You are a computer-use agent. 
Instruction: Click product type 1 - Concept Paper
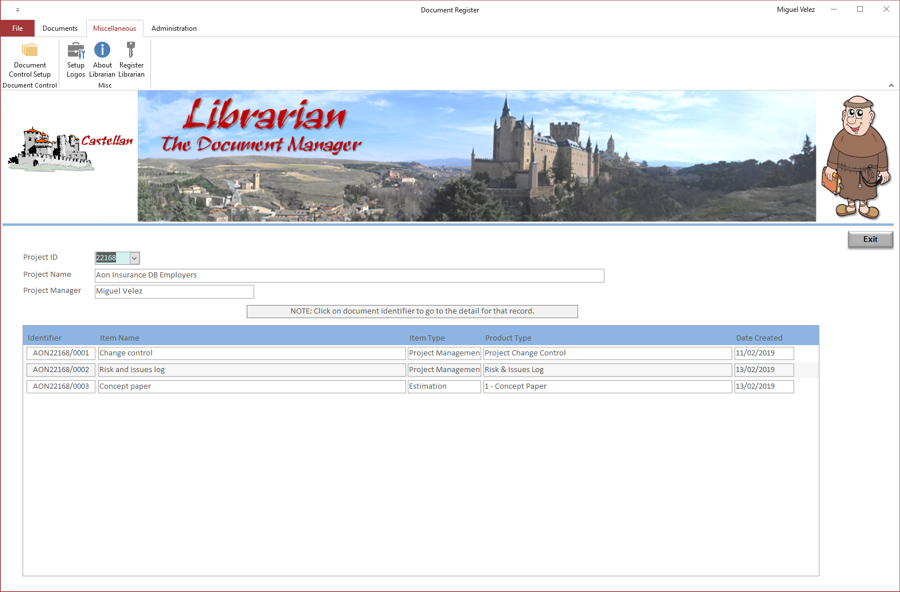click(607, 386)
